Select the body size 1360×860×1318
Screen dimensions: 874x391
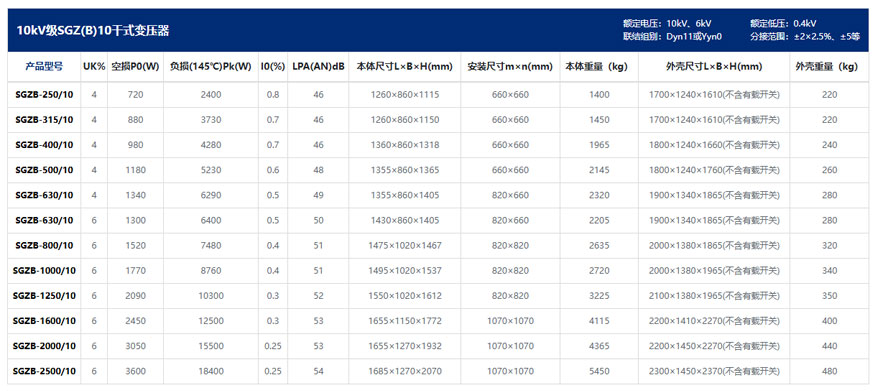405,145
